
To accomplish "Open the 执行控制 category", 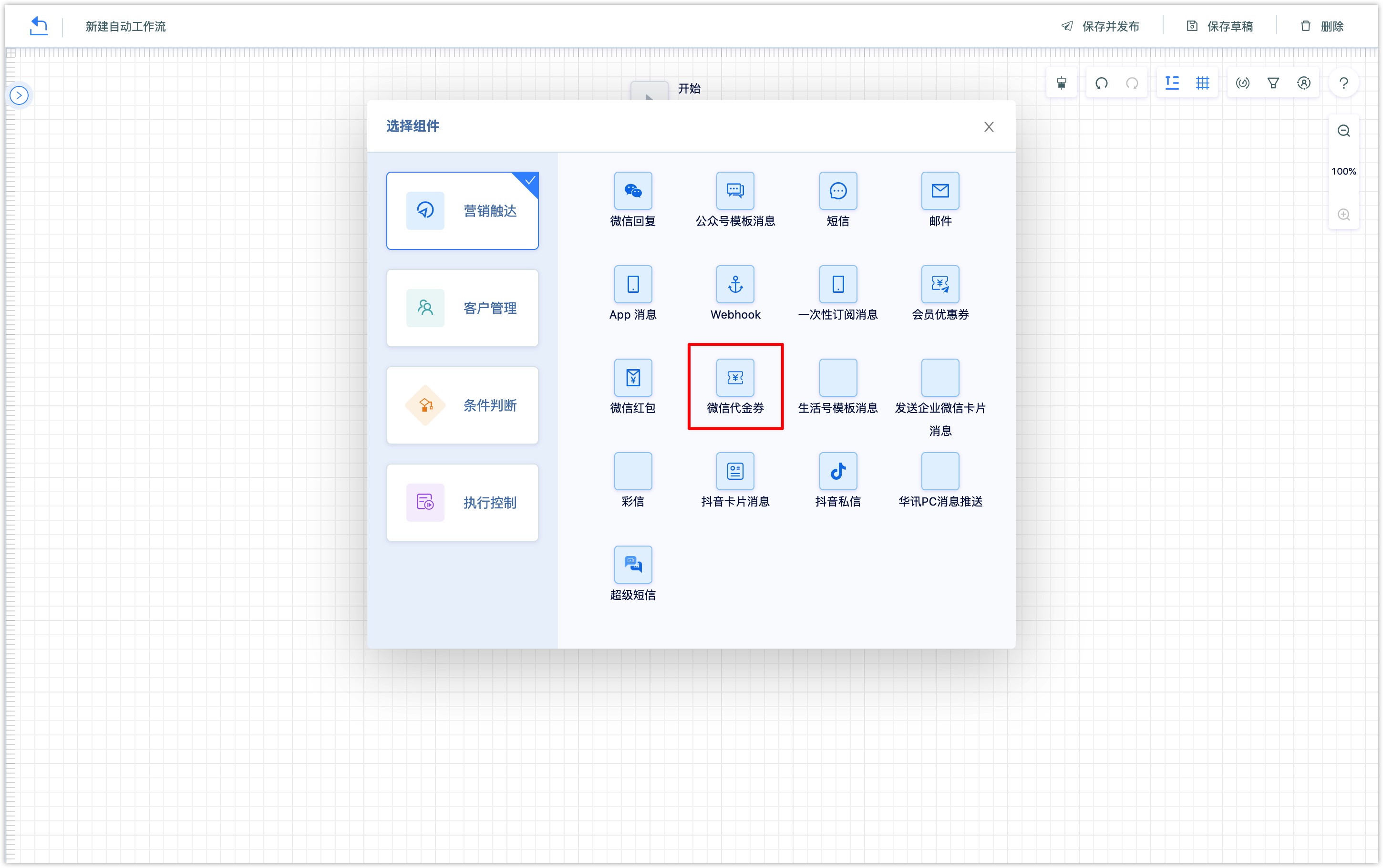I will click(462, 502).
